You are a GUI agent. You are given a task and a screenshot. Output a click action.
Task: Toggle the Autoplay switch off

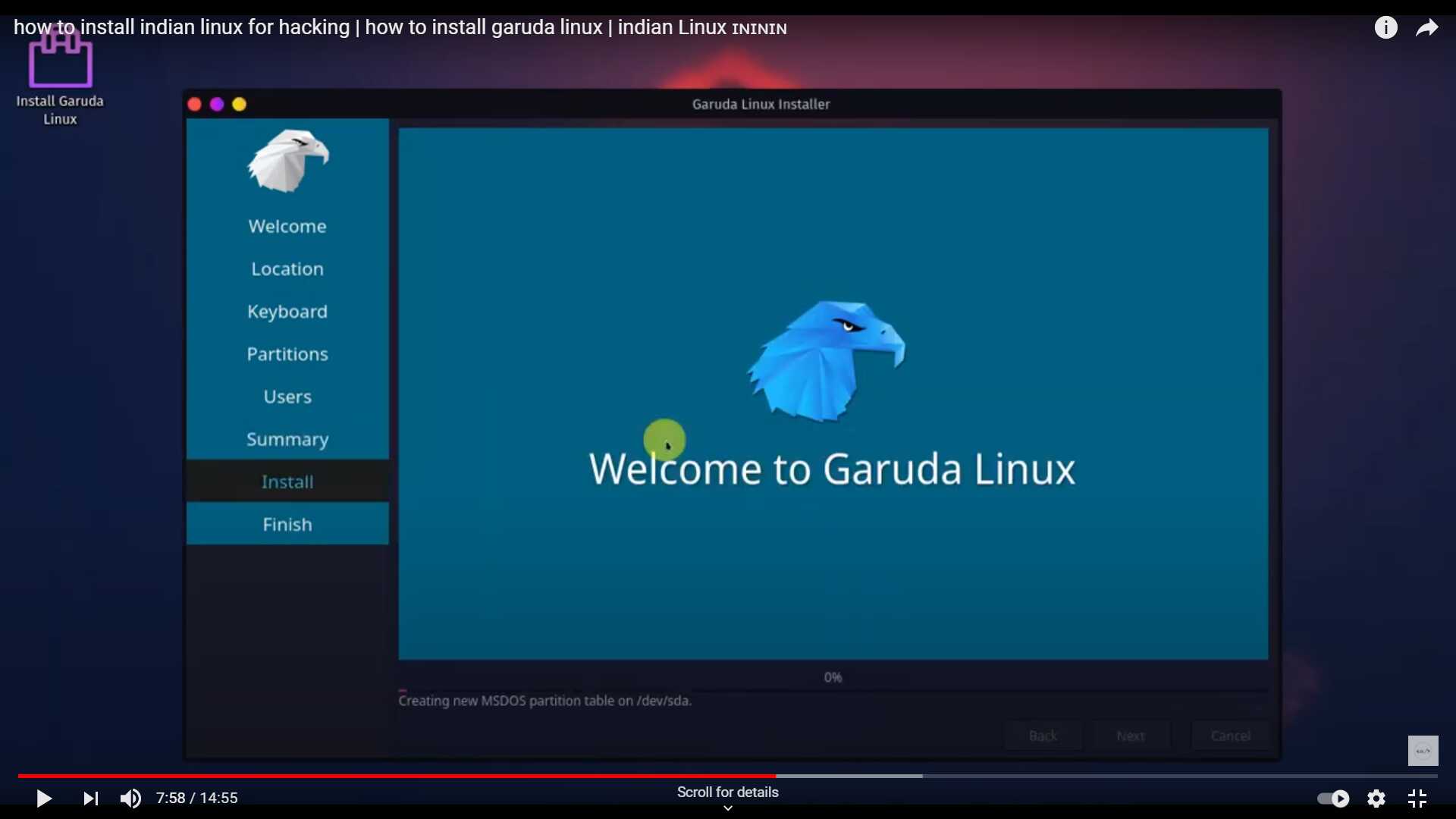click(1332, 798)
